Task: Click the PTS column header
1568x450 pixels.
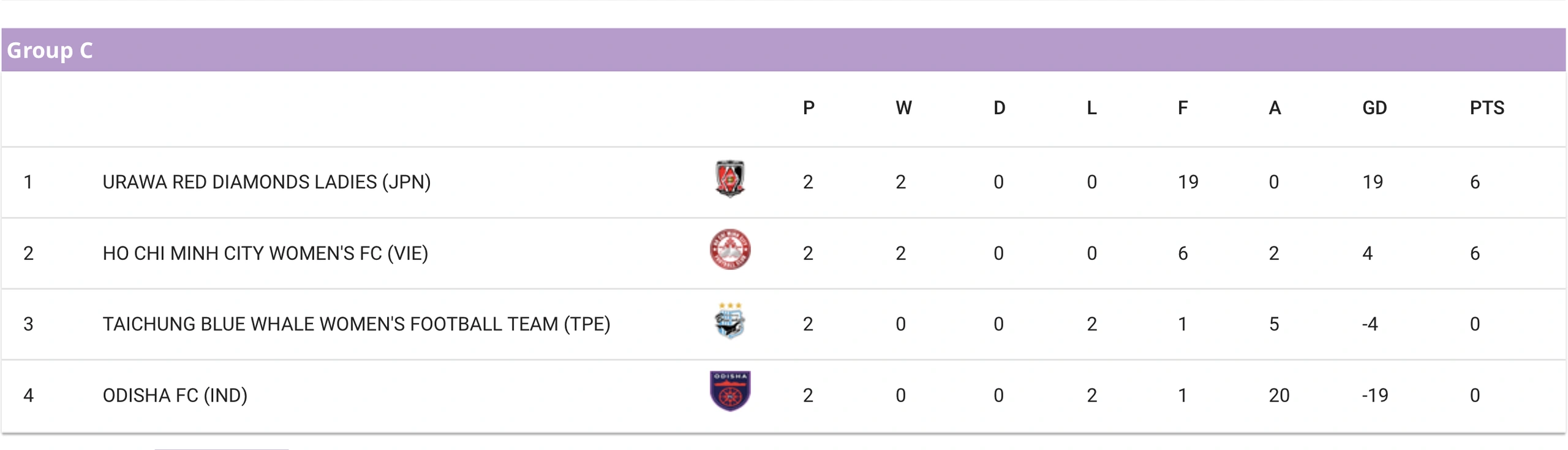Action: 1487,108
